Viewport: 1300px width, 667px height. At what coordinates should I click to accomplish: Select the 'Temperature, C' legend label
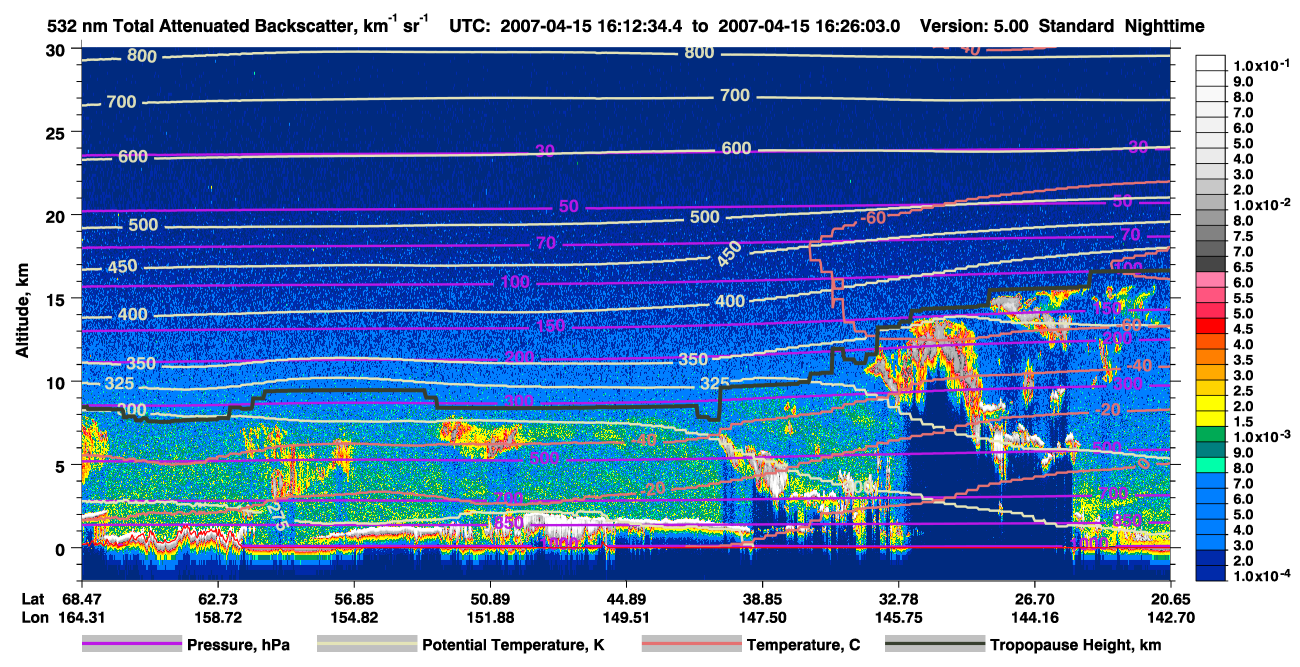[803, 645]
